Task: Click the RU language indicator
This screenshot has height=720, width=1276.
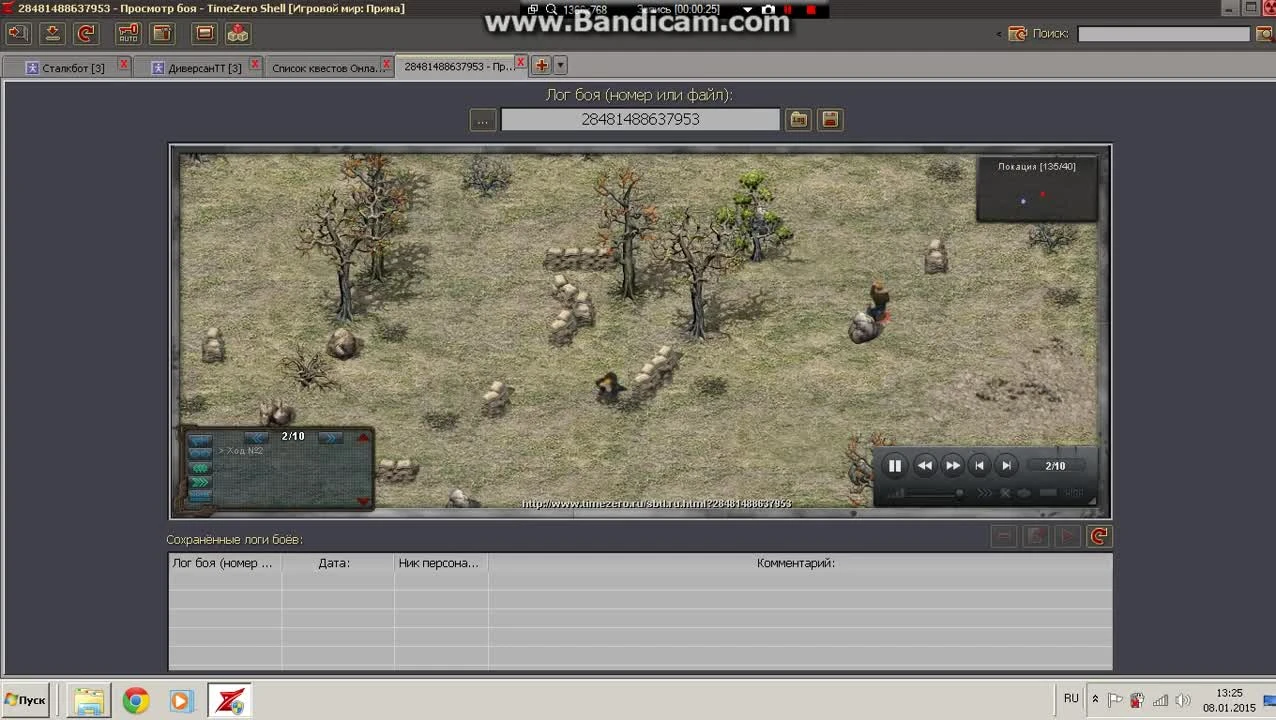Action: [x=1071, y=698]
